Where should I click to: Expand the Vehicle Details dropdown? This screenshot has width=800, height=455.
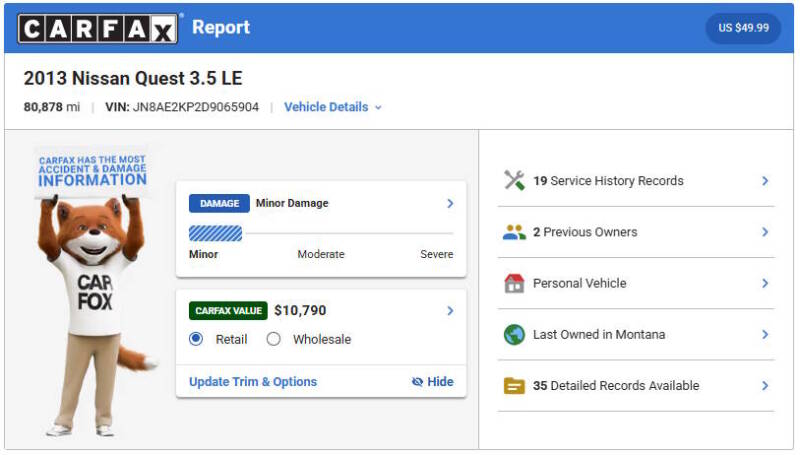pos(333,107)
